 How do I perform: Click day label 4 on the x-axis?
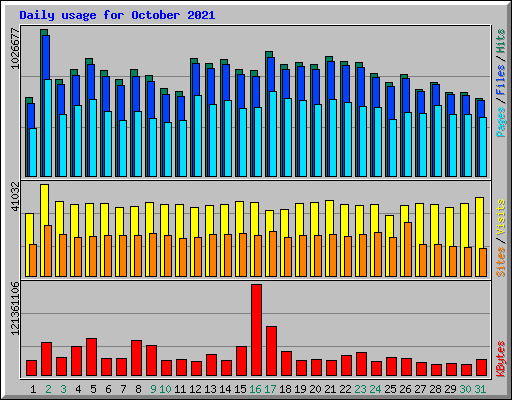pyautogui.click(x=78, y=389)
